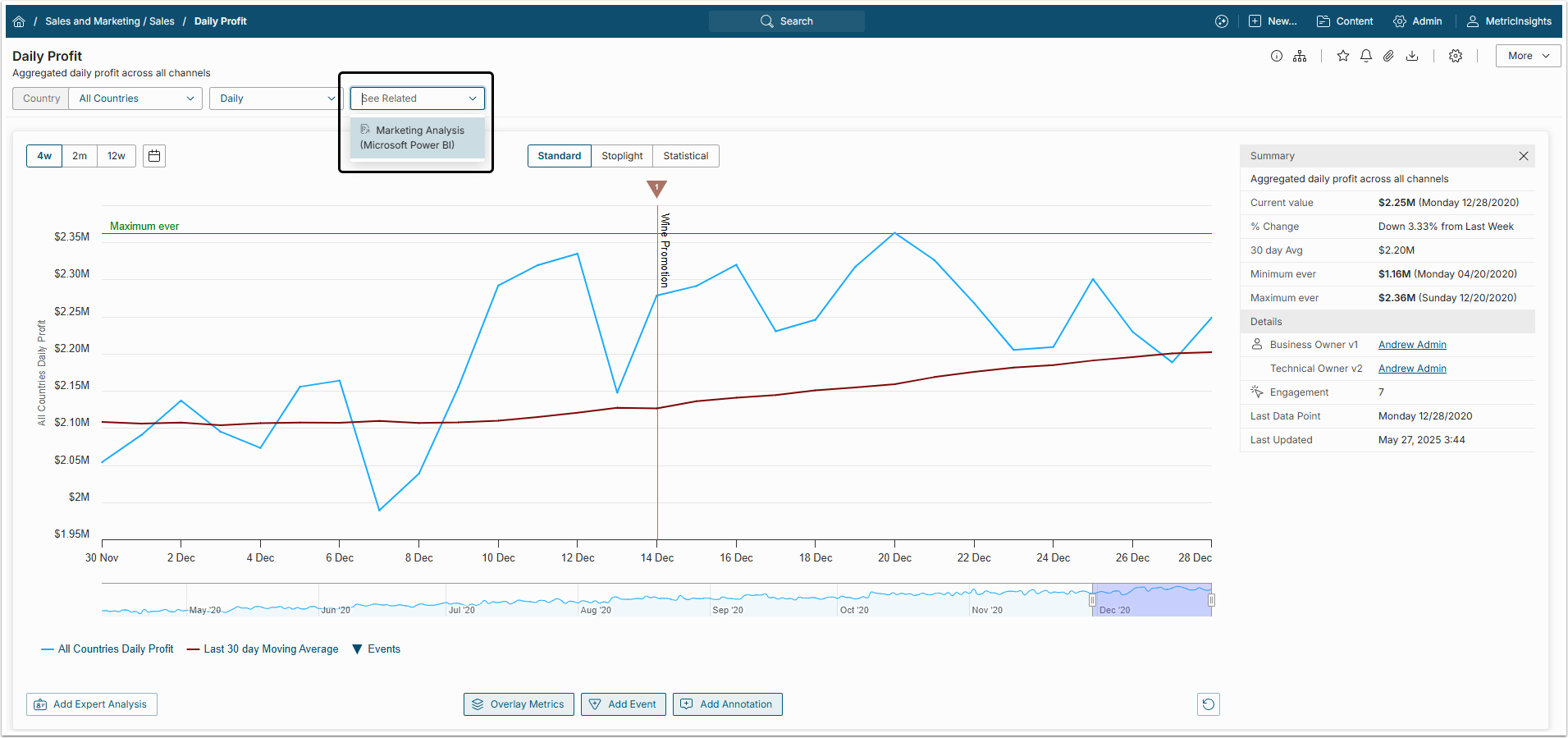Switch to the Stoplight view tab

click(x=622, y=156)
